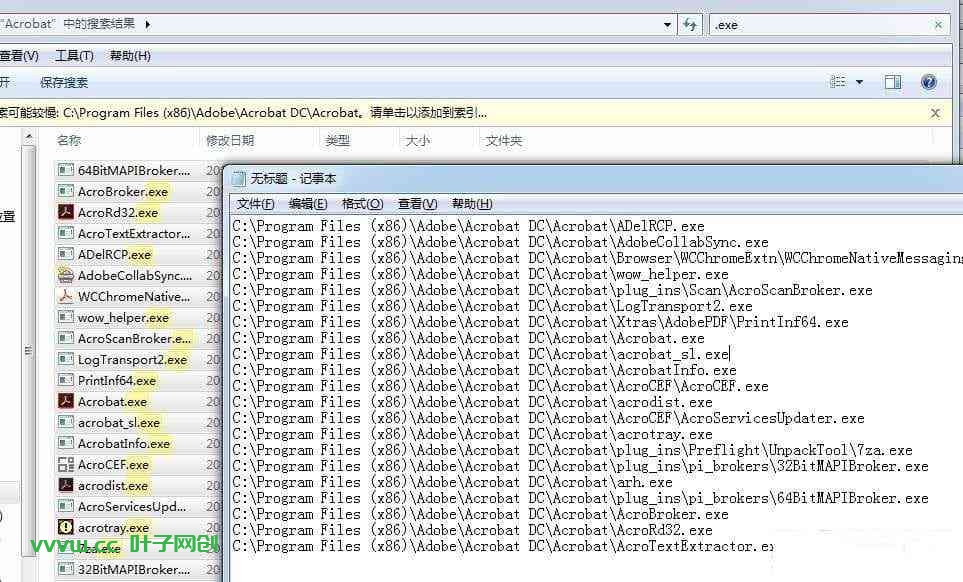
Task: Select acrobat_sl.exe file icon
Action: [x=65, y=422]
